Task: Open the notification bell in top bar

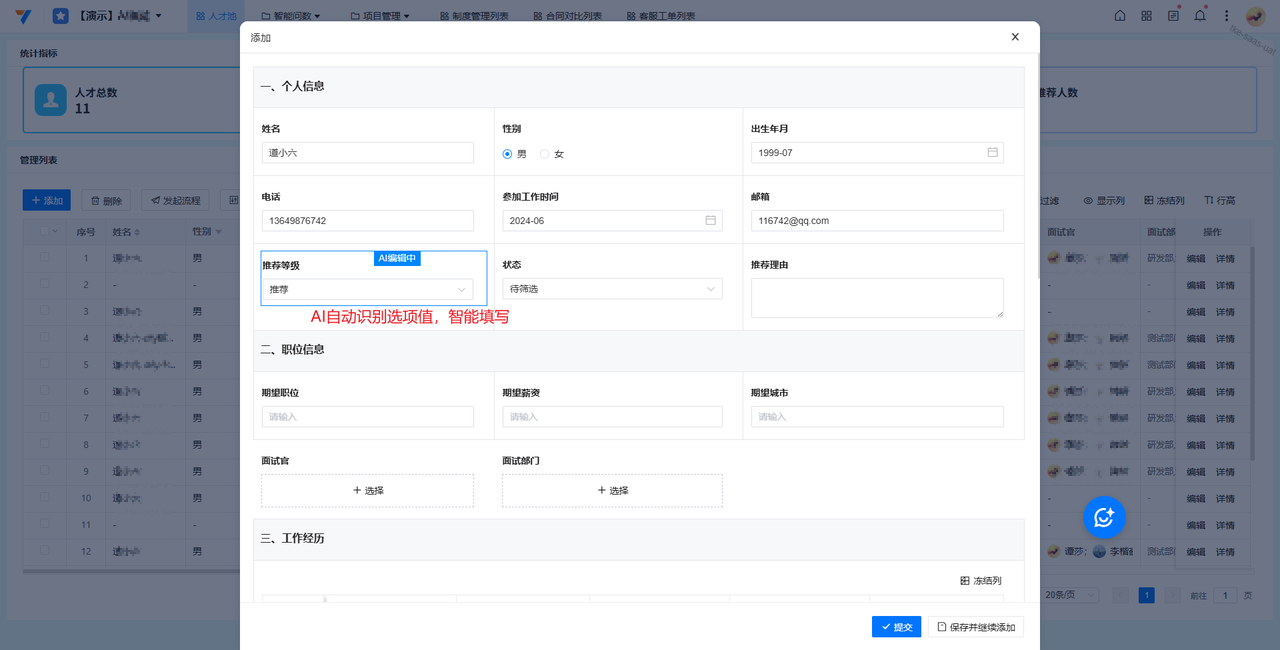Action: coord(1199,16)
